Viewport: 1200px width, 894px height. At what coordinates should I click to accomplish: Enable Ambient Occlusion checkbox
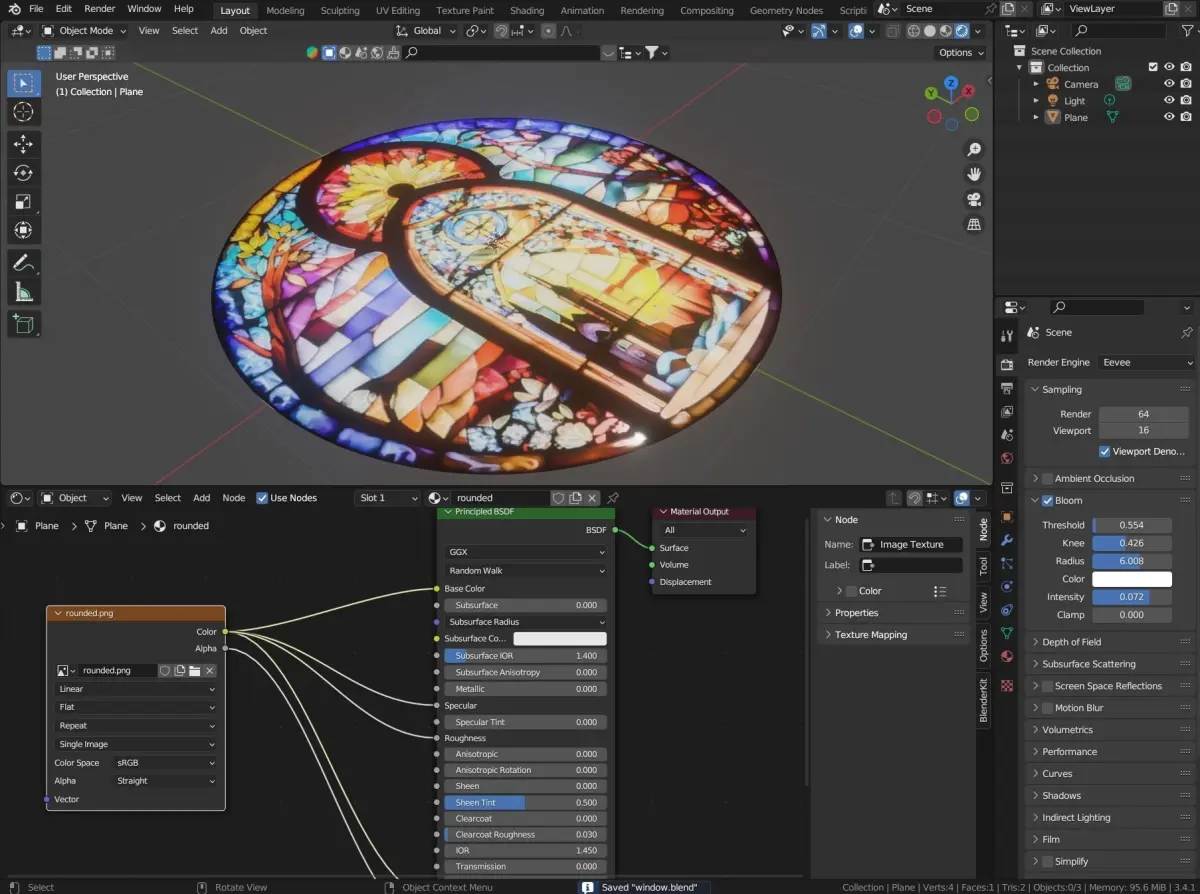click(x=1048, y=479)
